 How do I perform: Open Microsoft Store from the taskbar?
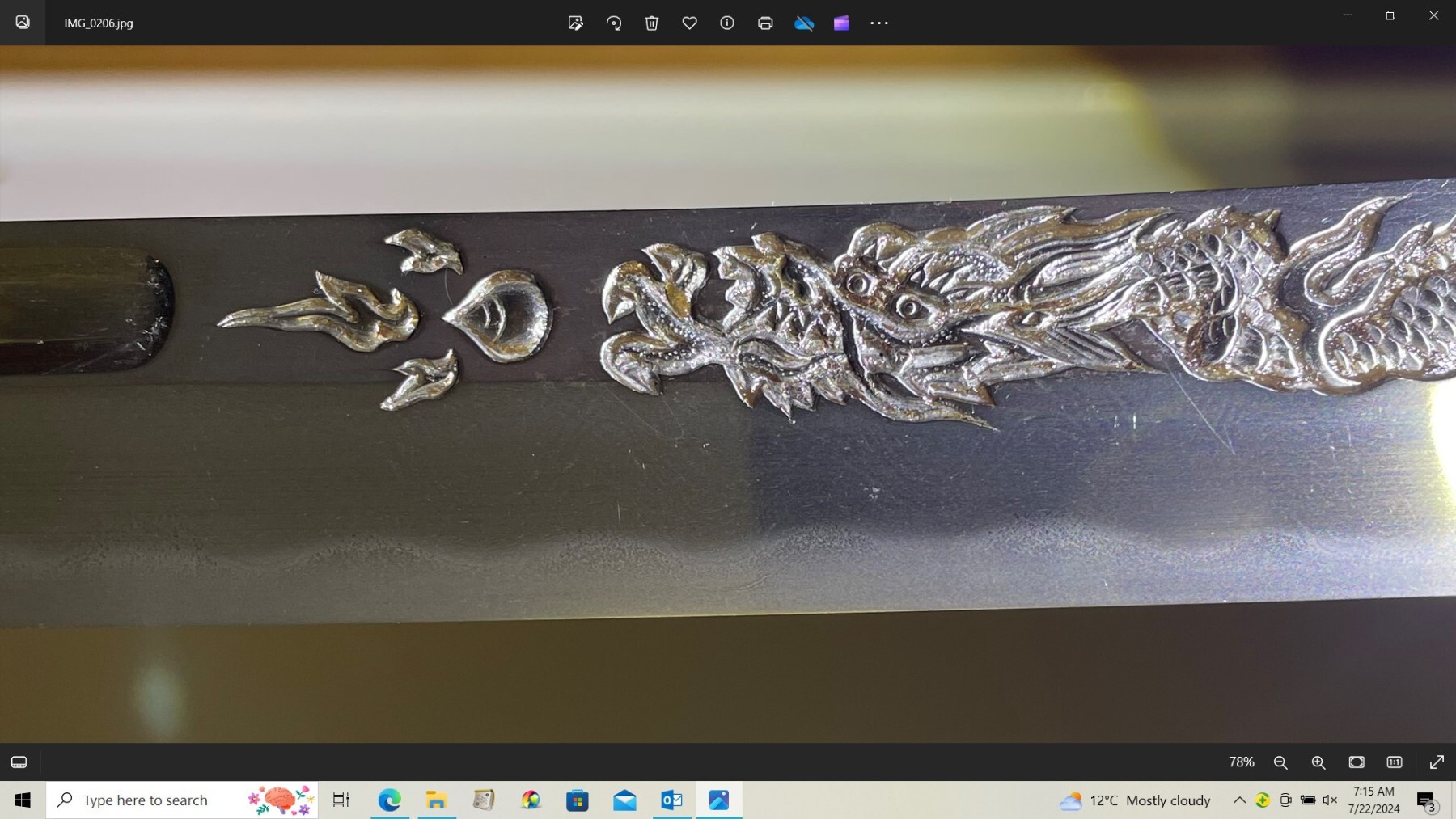[x=578, y=800]
